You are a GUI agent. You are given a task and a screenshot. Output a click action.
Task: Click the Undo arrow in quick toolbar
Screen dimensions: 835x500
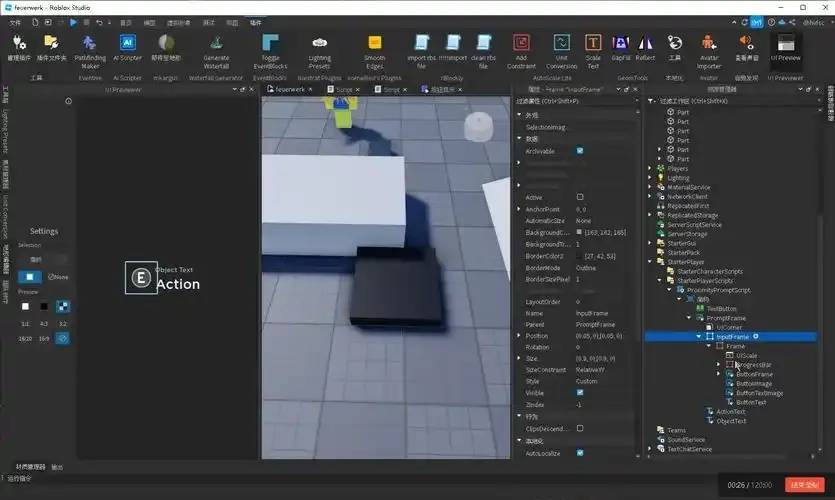coord(100,22)
